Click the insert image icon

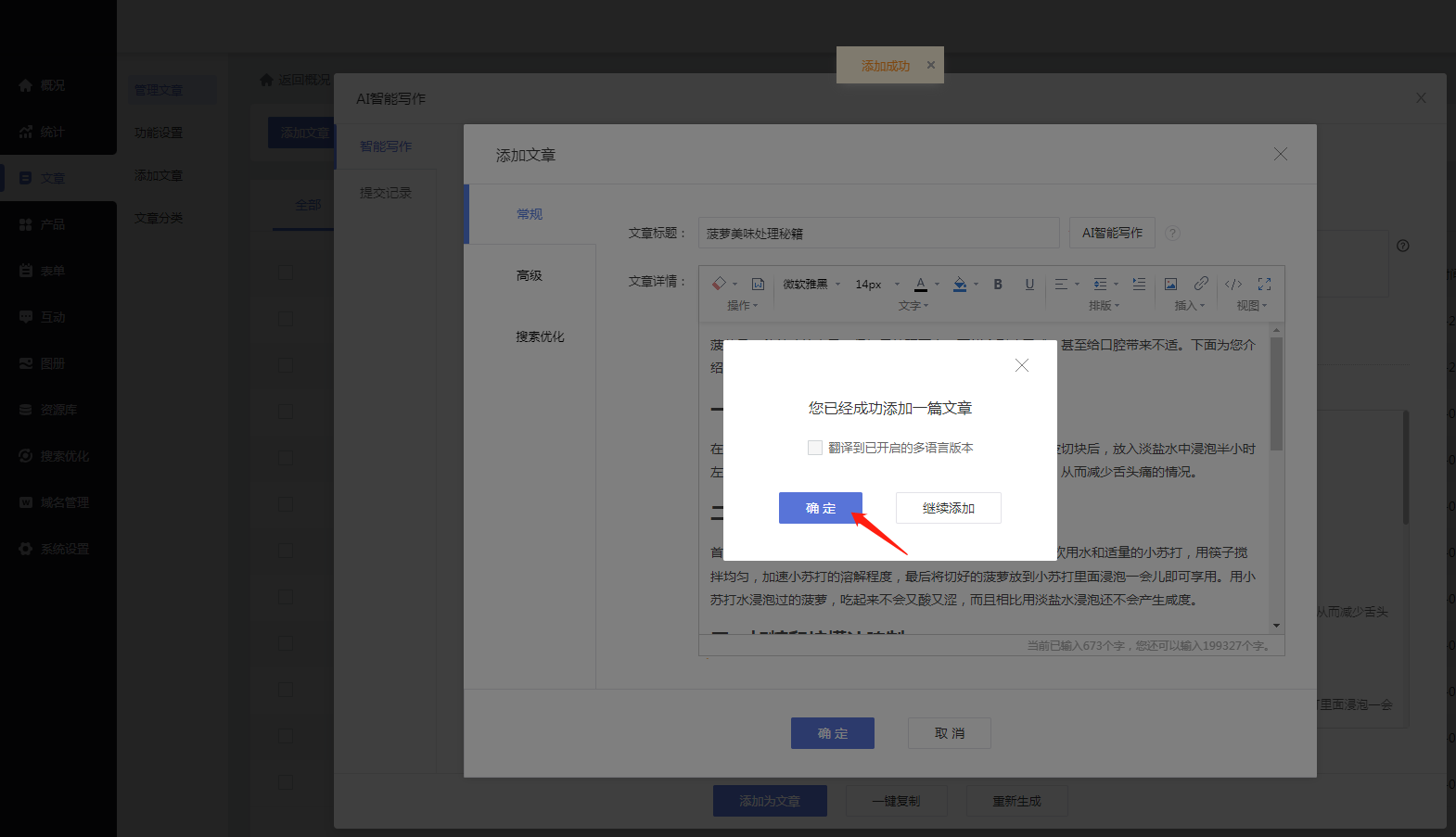point(1170,284)
